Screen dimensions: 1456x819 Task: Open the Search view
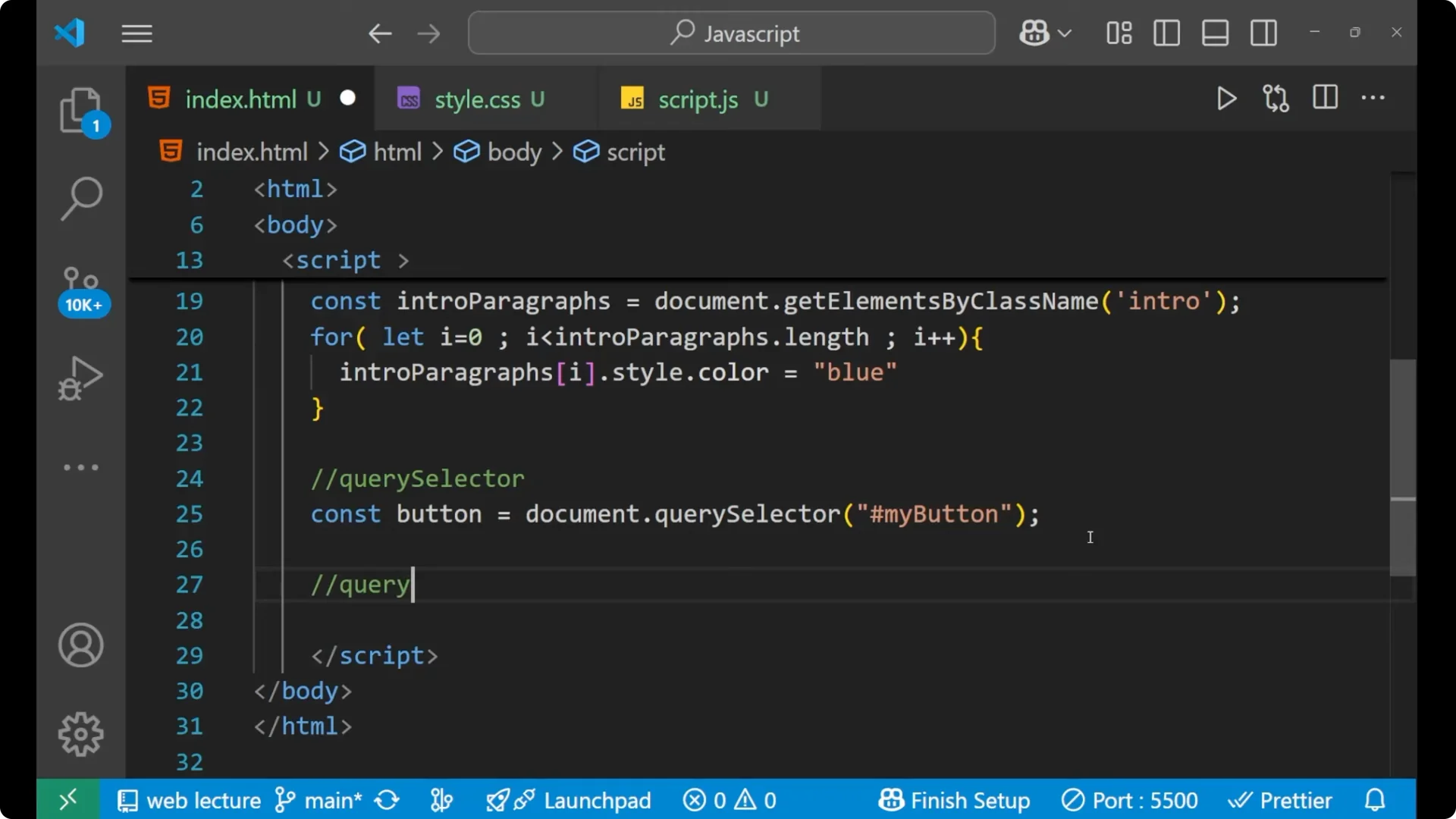[x=81, y=199]
